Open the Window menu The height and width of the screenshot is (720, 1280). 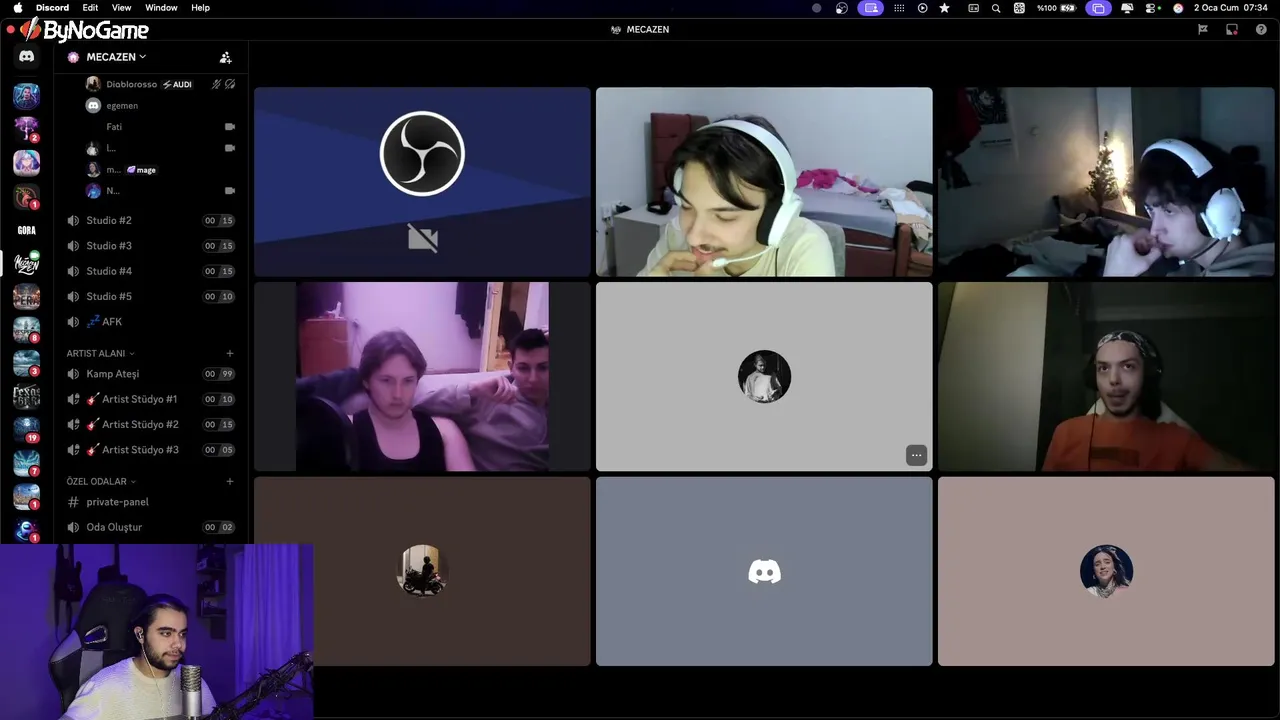[161, 8]
